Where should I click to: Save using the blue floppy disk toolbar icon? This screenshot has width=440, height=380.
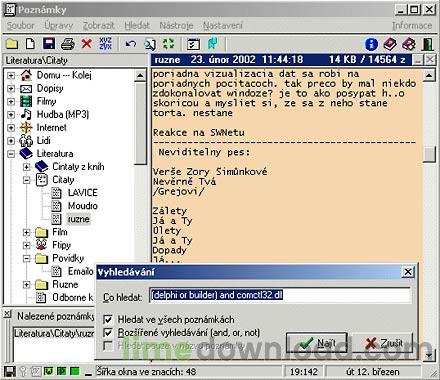49,44
